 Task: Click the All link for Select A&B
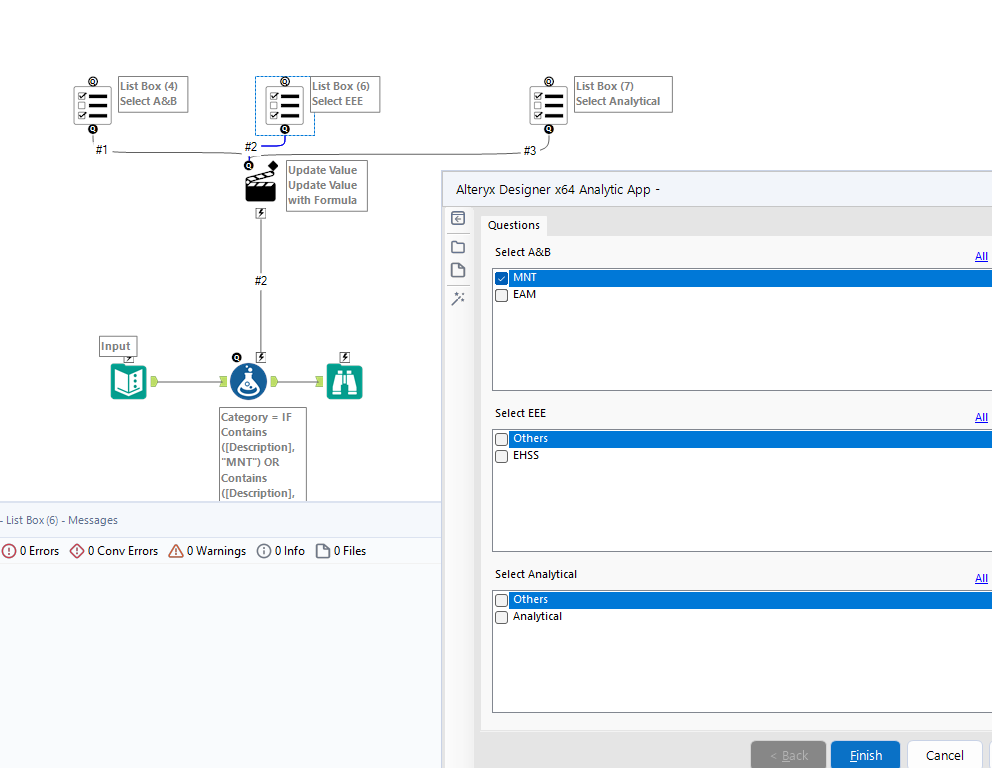(981, 256)
